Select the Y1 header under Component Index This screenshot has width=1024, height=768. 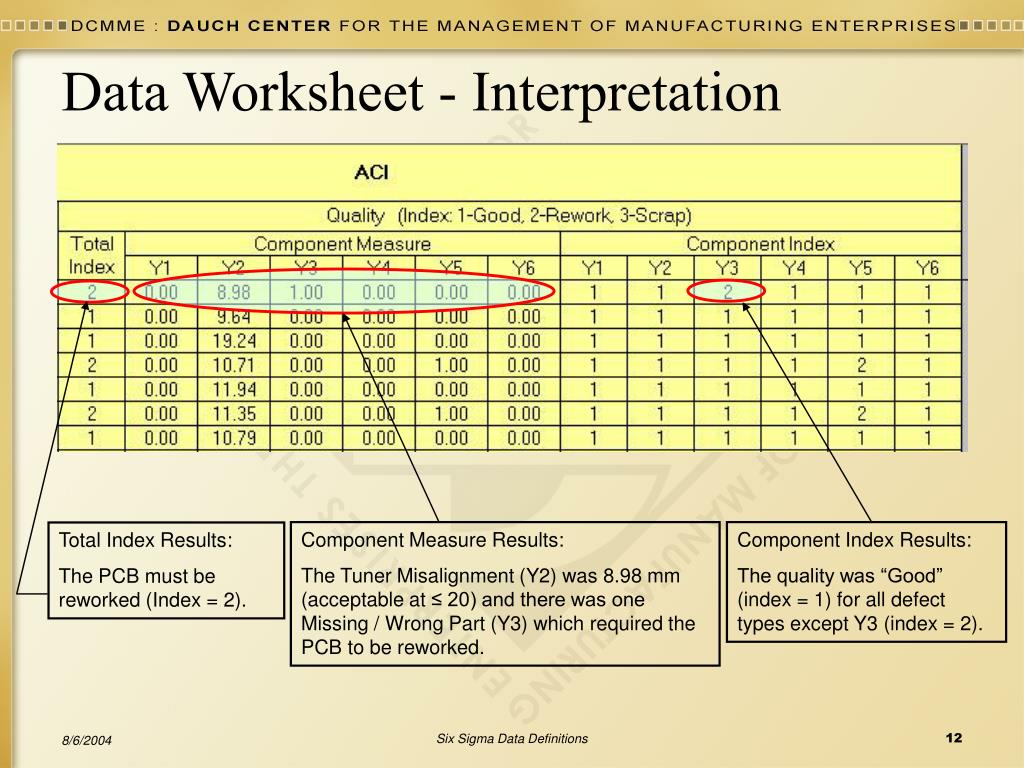(x=593, y=268)
